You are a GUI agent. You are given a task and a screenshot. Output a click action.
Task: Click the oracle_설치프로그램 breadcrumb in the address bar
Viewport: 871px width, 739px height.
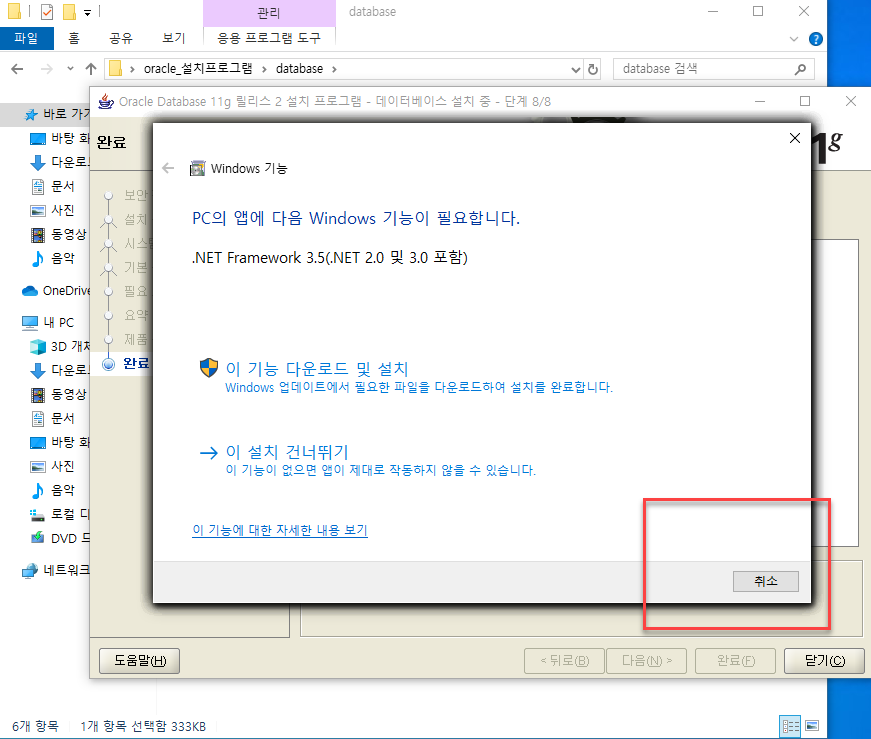click(198, 69)
